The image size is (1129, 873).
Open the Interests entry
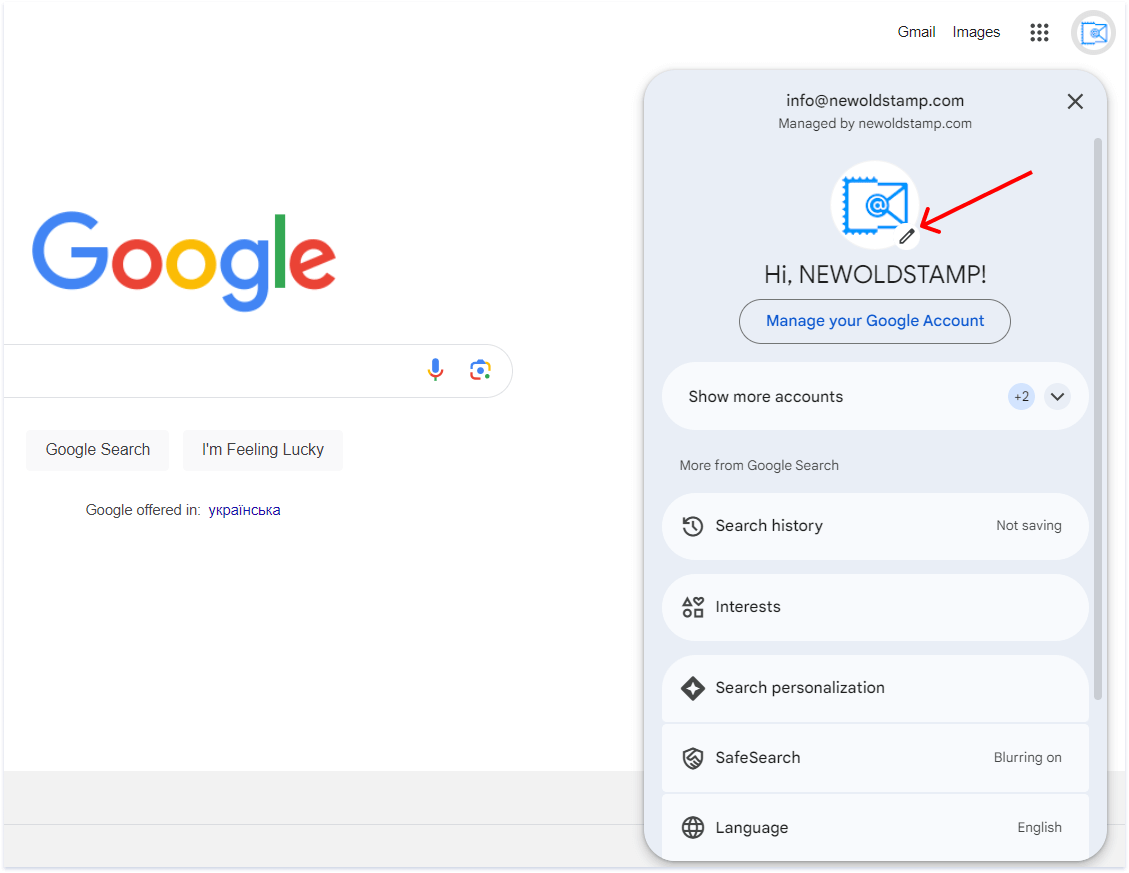click(875, 607)
